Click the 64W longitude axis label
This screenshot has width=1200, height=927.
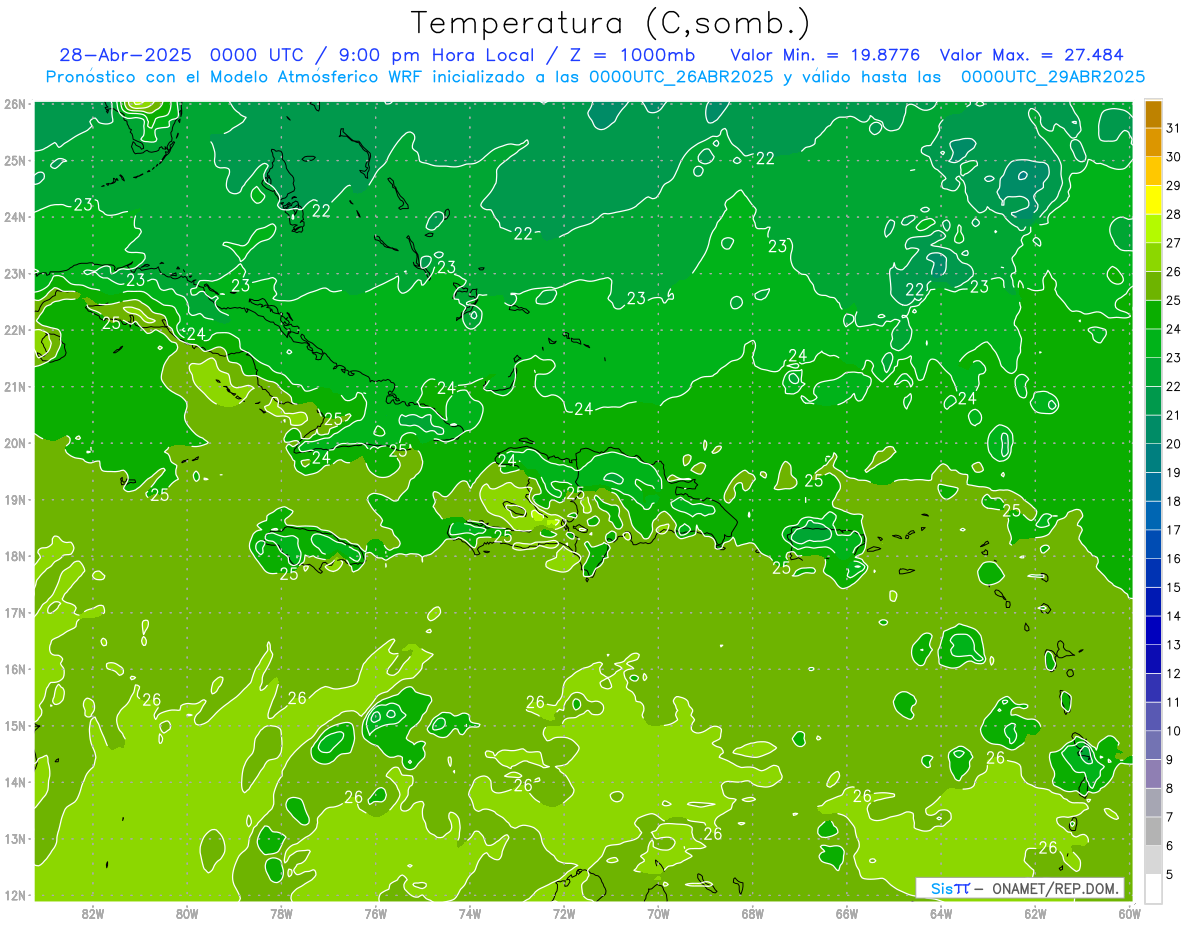[x=941, y=913]
